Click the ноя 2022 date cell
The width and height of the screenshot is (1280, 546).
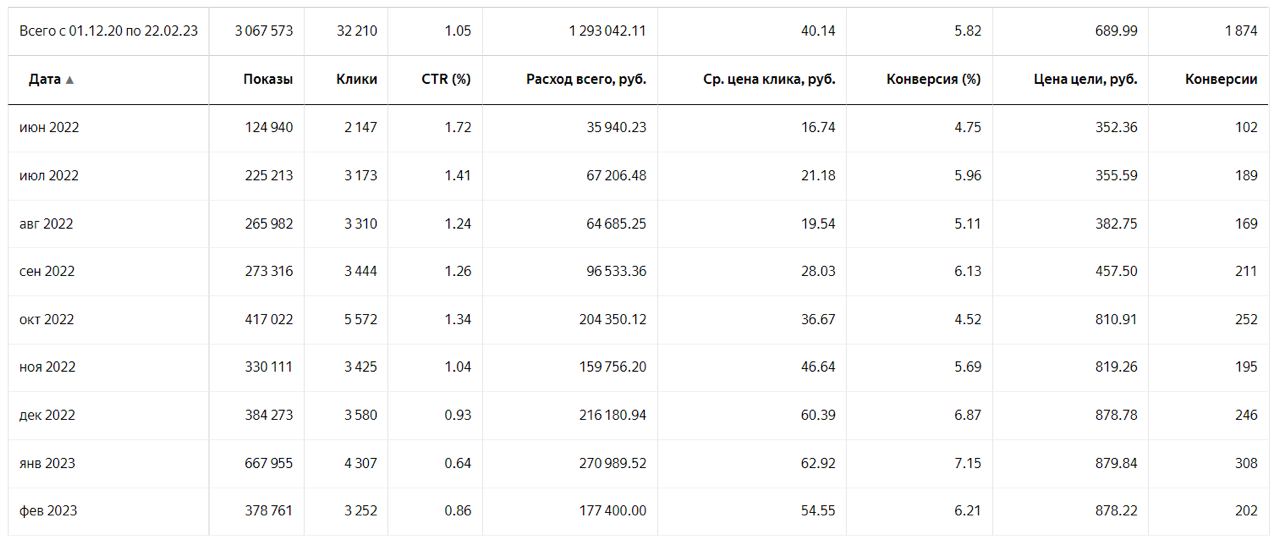click(48, 367)
